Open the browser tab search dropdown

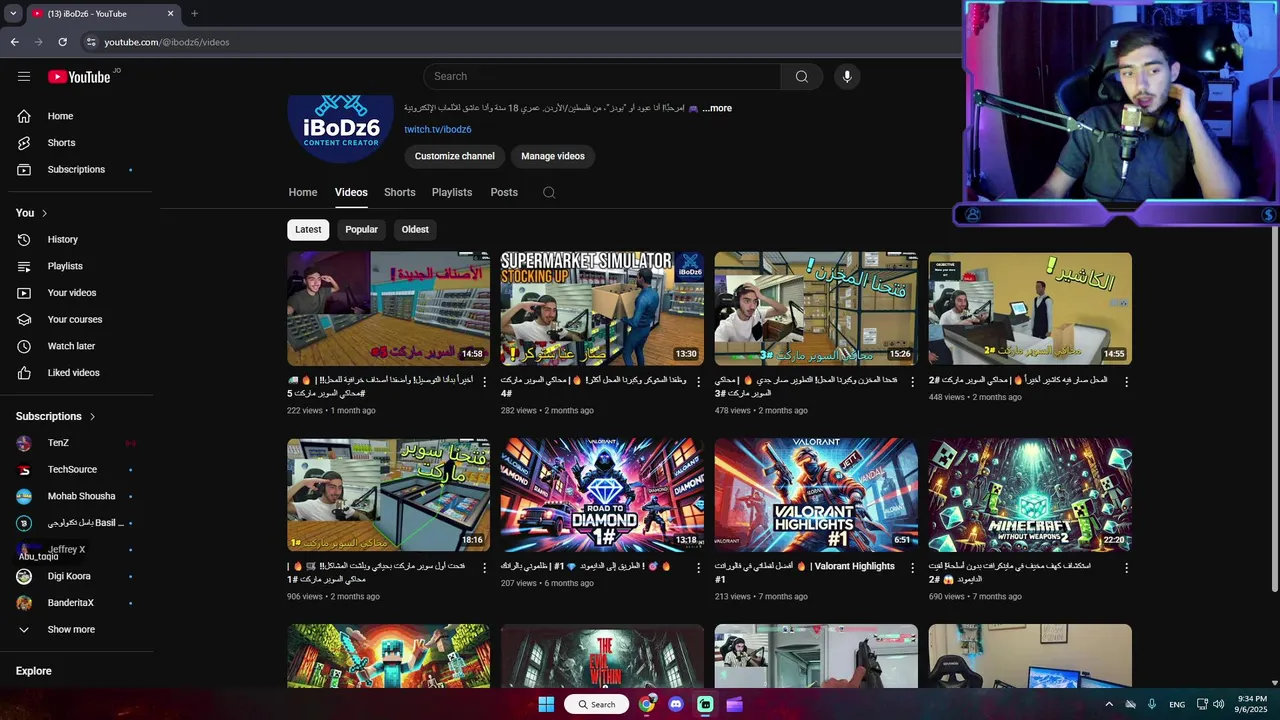[x=13, y=14]
